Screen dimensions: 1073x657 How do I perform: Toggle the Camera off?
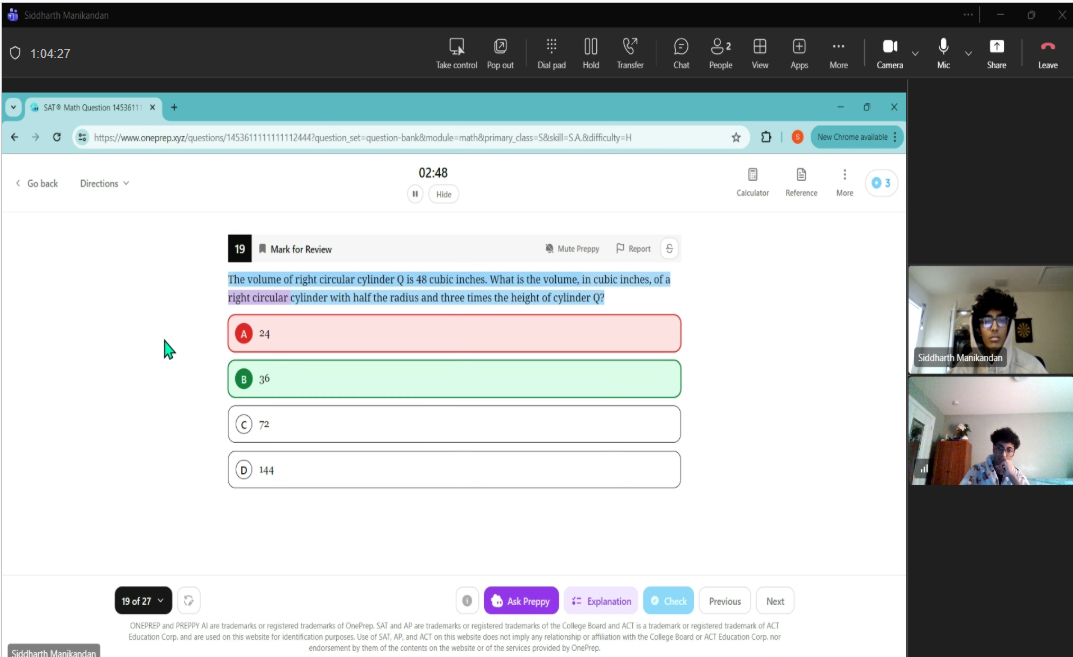pyautogui.click(x=890, y=53)
